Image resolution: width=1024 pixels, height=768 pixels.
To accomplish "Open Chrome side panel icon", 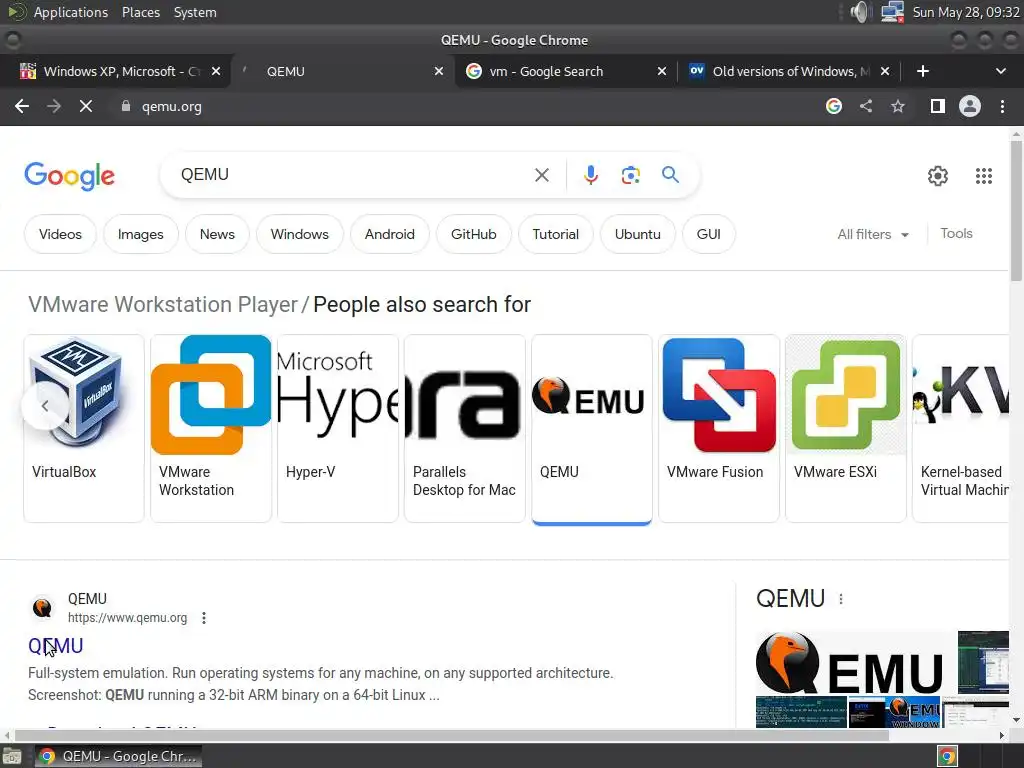I will [938, 106].
